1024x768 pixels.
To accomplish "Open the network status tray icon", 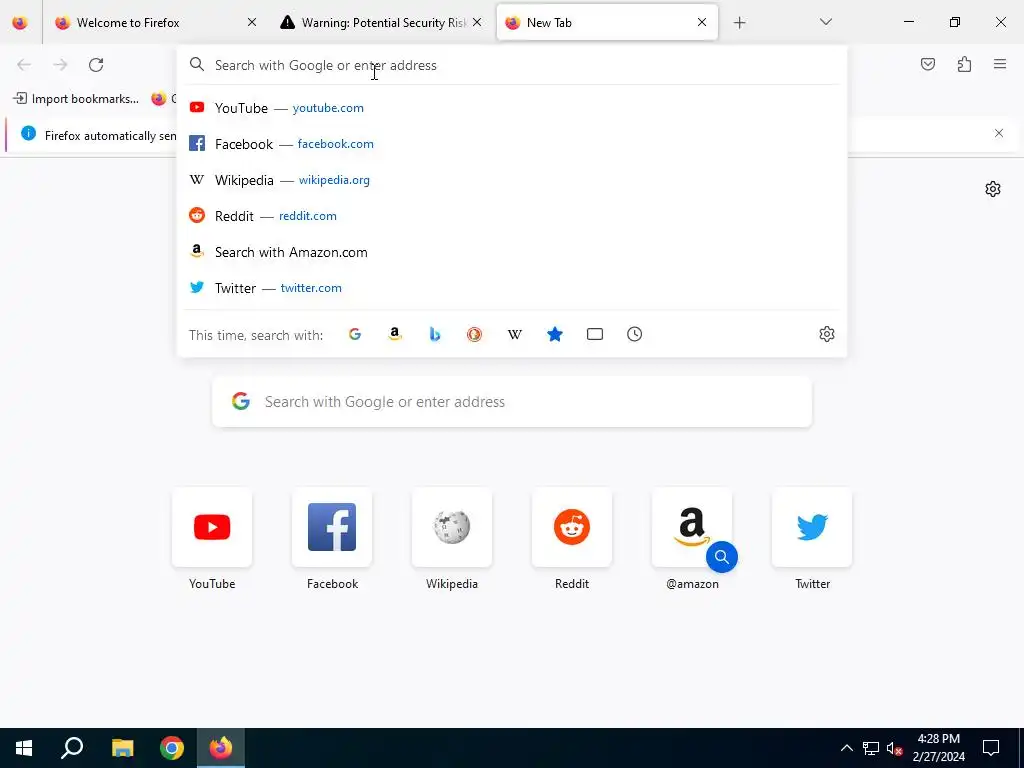I will point(871,748).
